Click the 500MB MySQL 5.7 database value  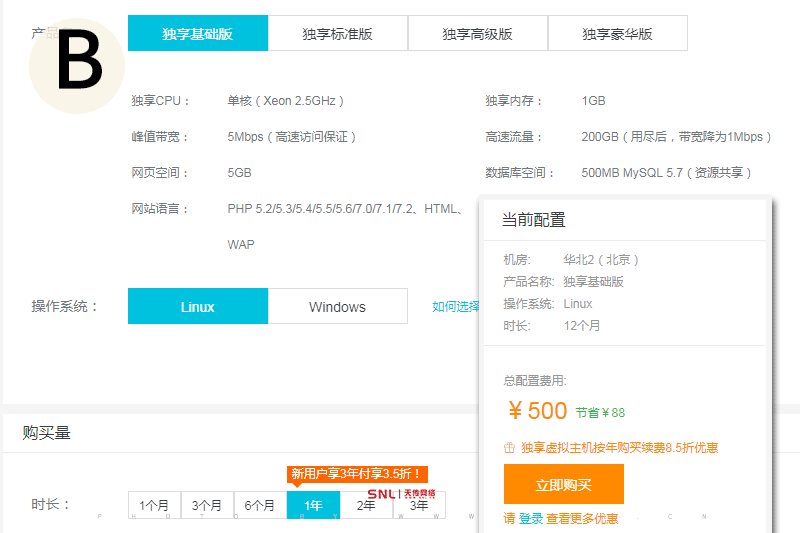(x=666, y=172)
